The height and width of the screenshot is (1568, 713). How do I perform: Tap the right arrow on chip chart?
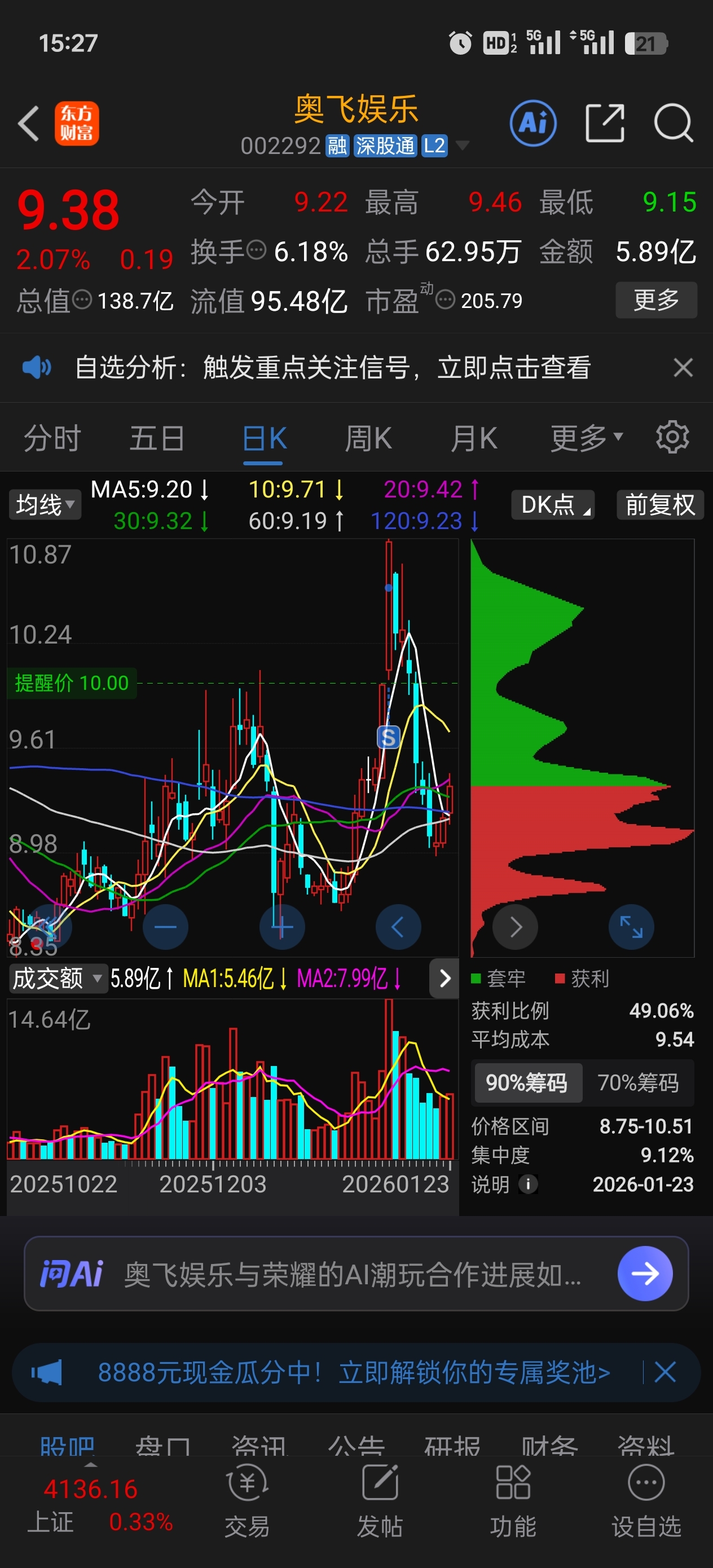[x=515, y=927]
